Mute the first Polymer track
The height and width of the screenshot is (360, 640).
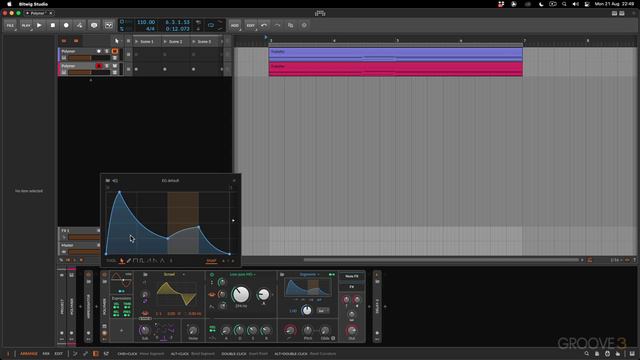click(115, 51)
